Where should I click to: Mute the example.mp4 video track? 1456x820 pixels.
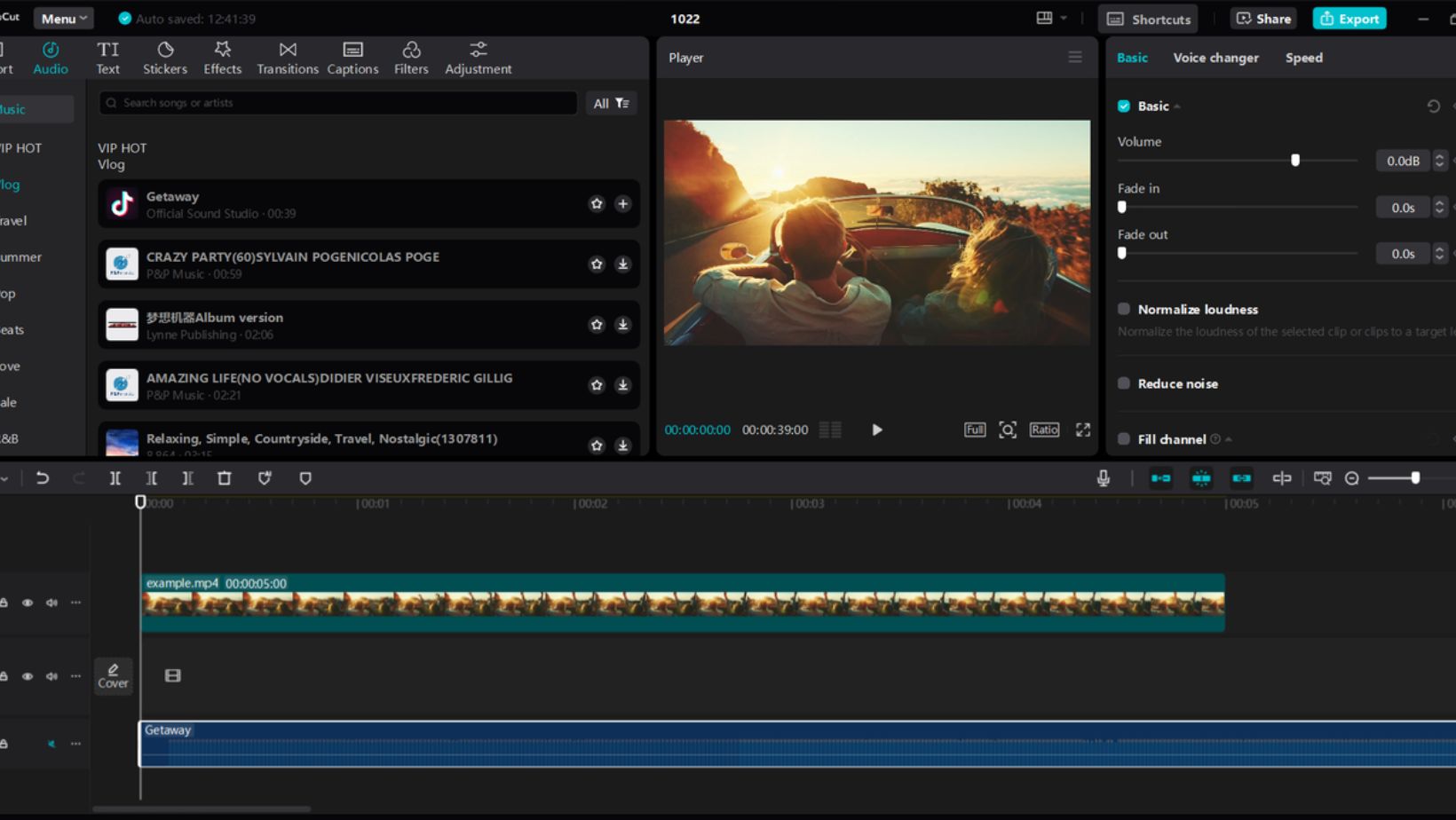[x=51, y=603]
